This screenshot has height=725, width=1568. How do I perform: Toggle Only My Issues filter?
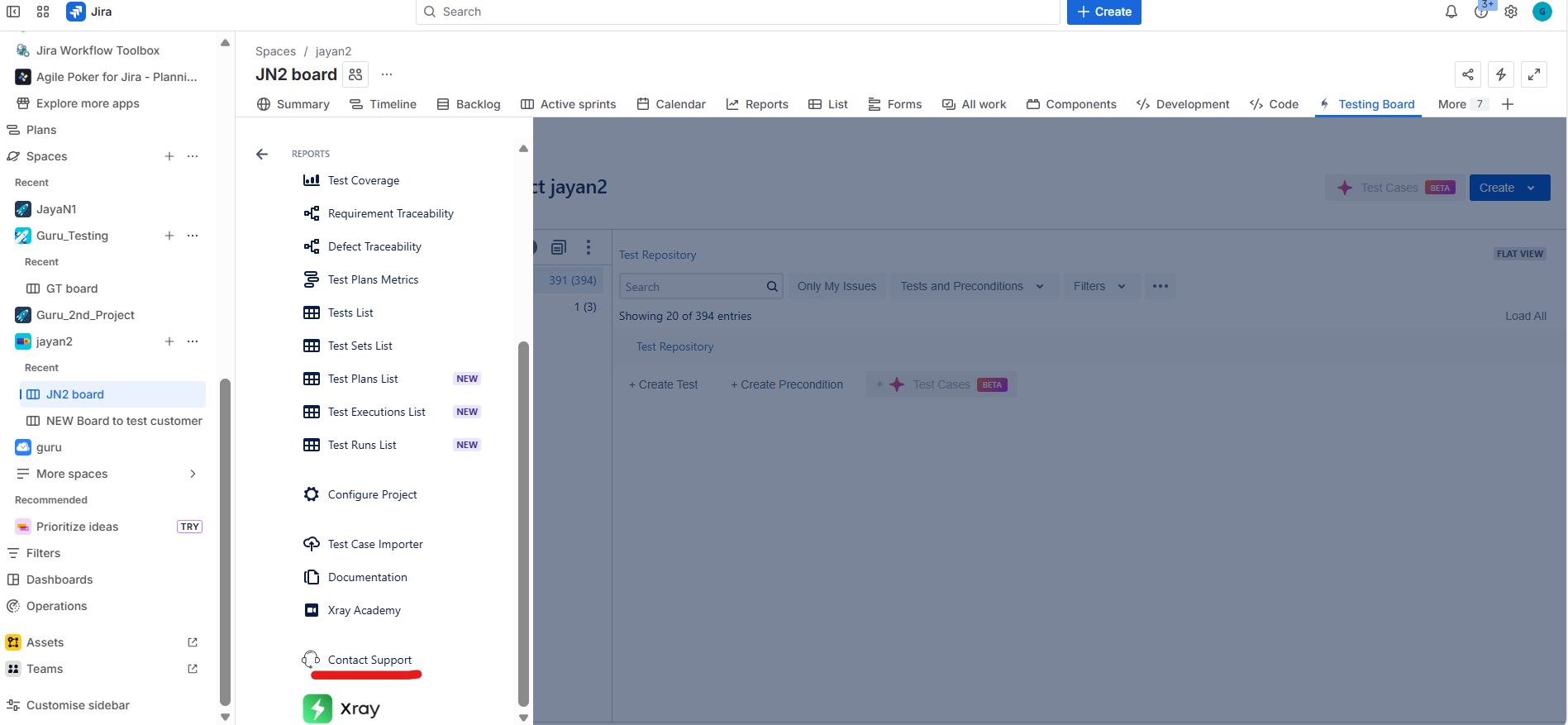[836, 286]
